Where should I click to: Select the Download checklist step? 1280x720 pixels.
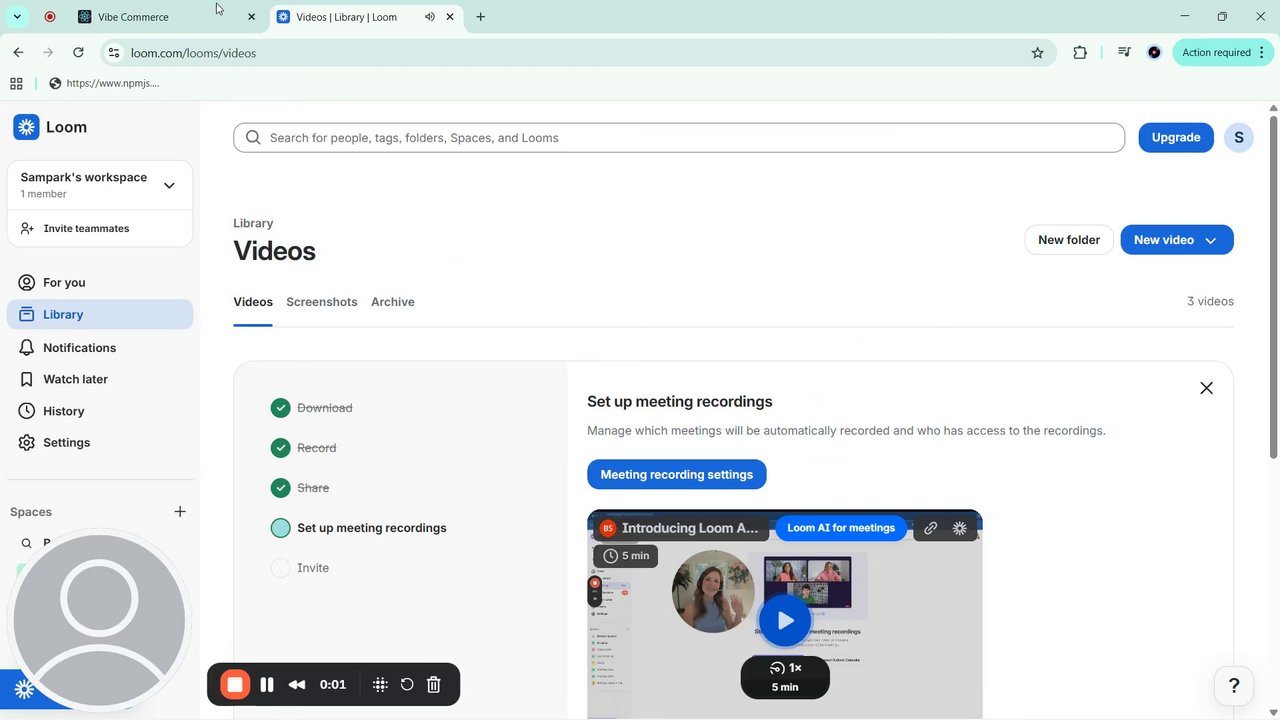click(312, 408)
